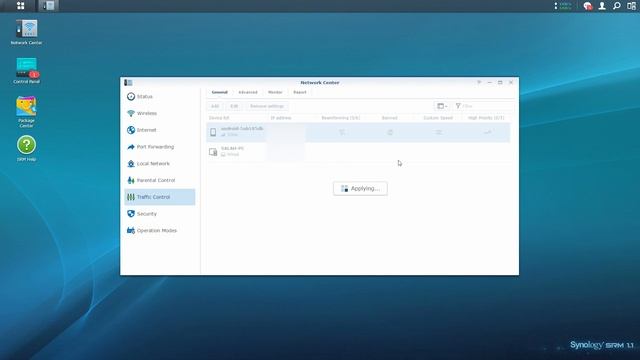Toggle Custom Speed for the android device
The width and height of the screenshot is (640, 360).
[x=438, y=132]
